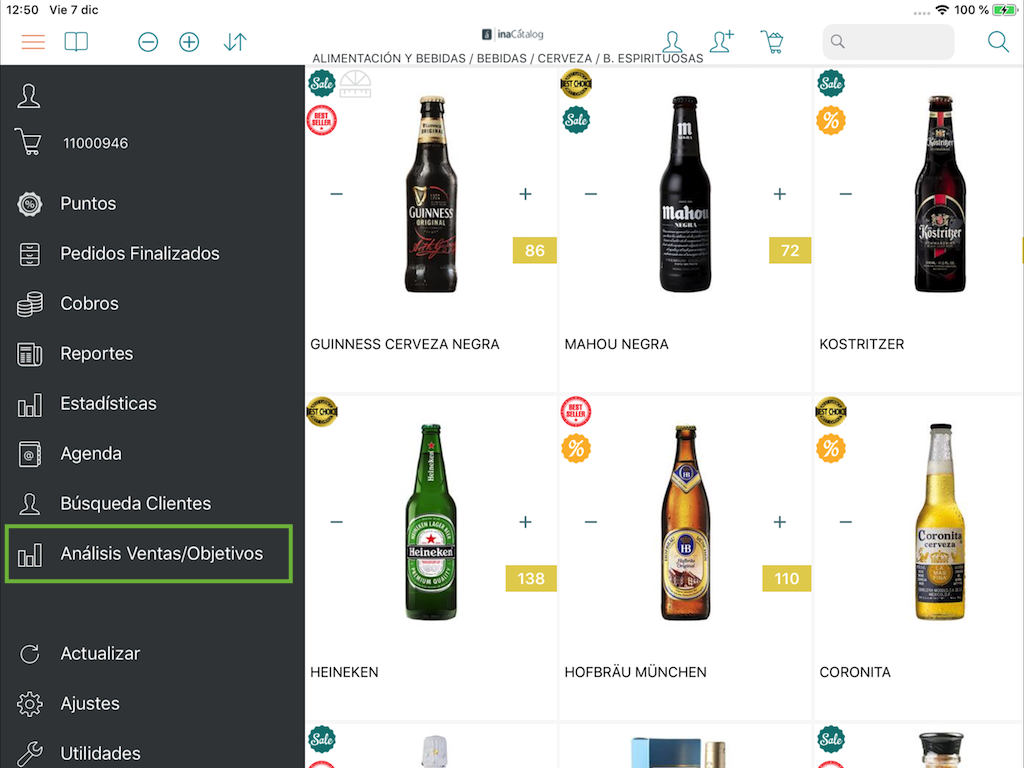Image resolution: width=1024 pixels, height=768 pixels.
Task: Click the Cobros coins icon
Action: pos(29,304)
